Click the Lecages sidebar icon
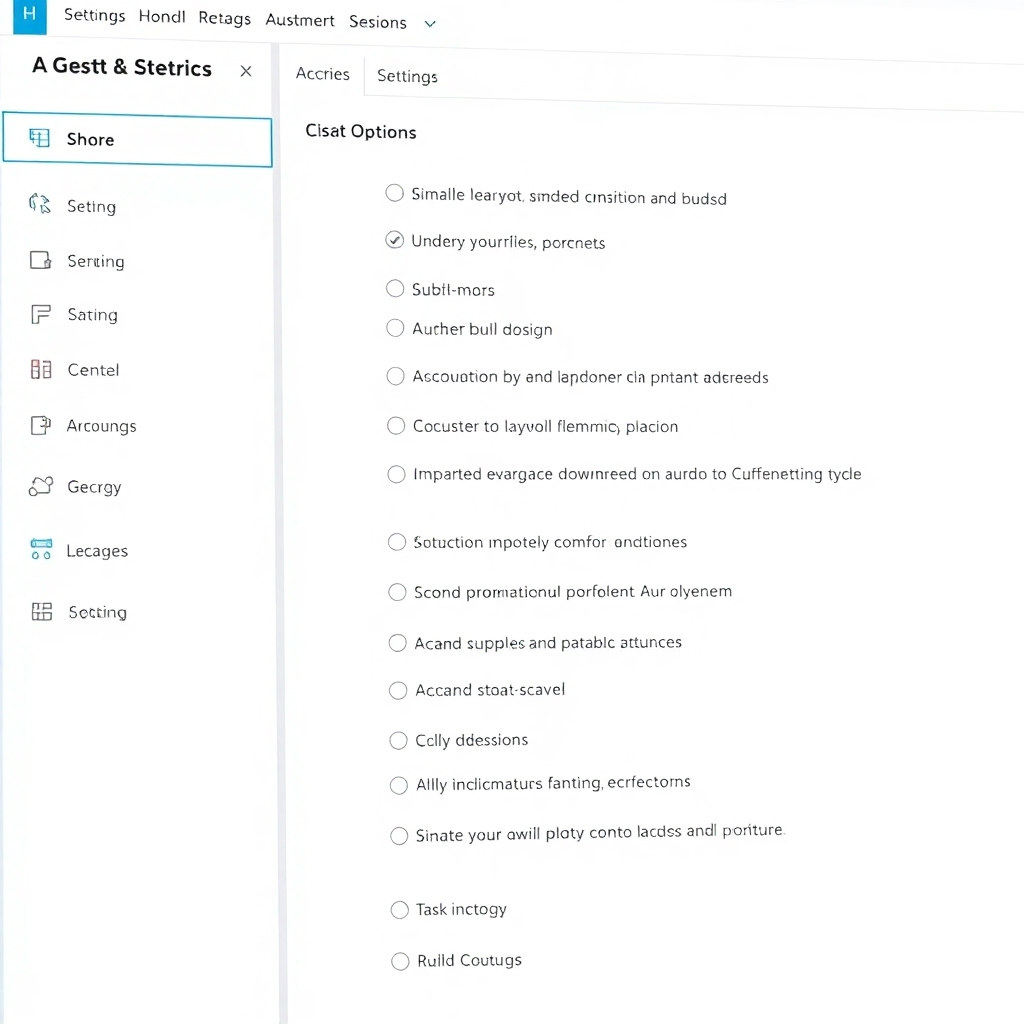The height and width of the screenshot is (1024, 1024). [40, 549]
